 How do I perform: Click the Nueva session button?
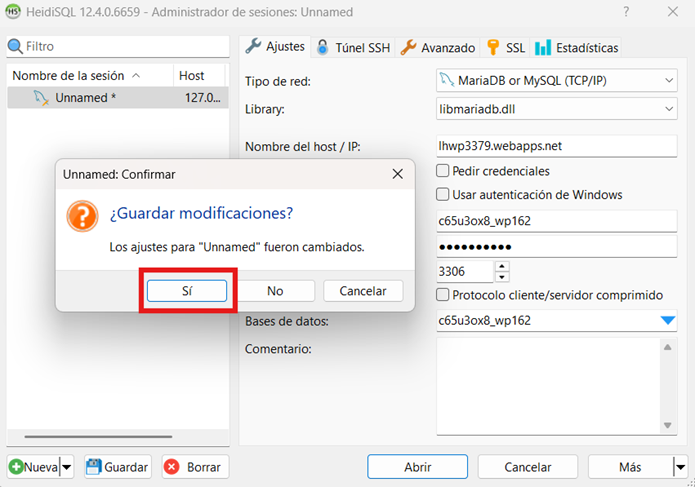pyautogui.click(x=34, y=467)
